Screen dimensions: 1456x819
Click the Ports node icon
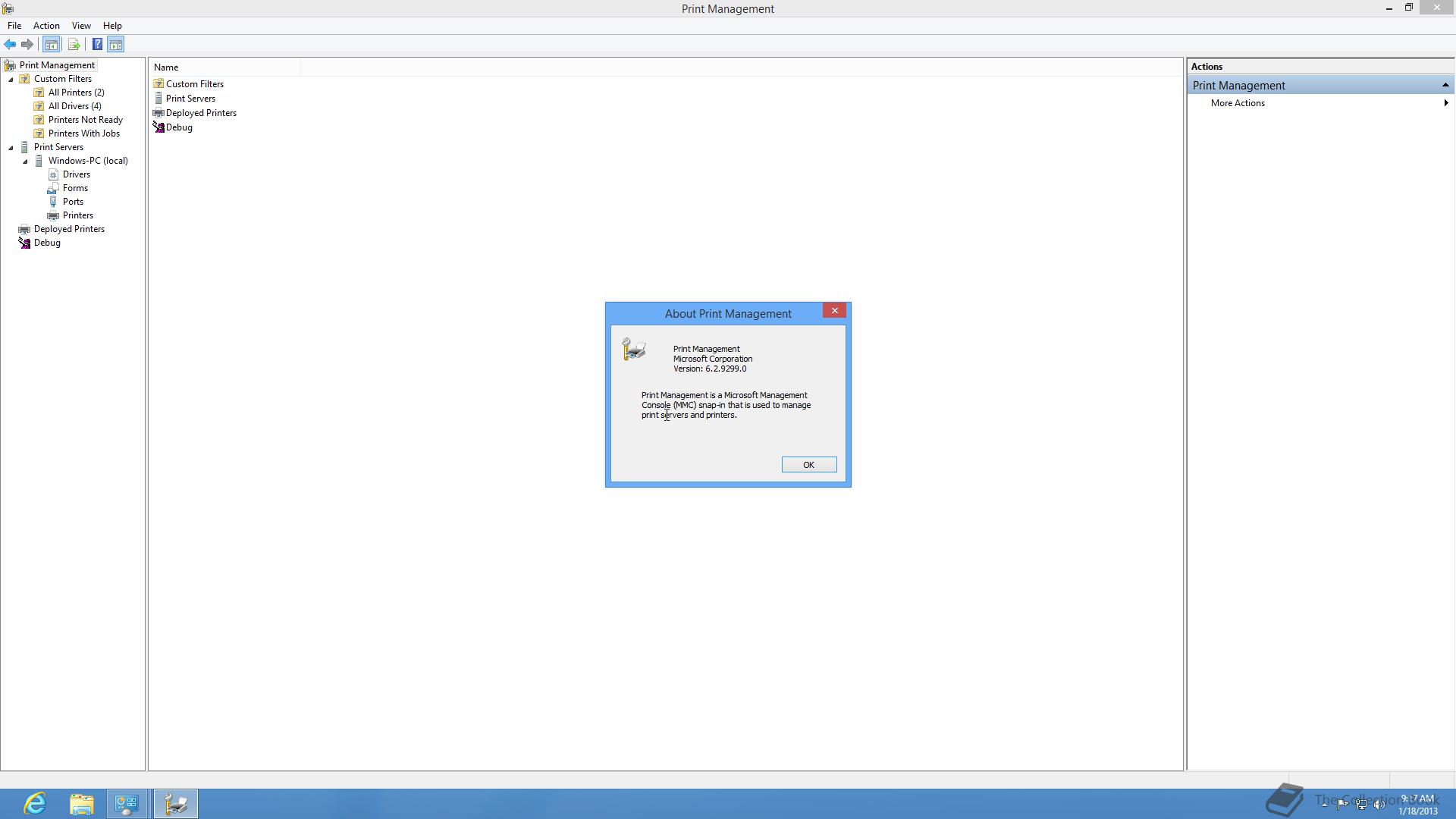coord(53,202)
